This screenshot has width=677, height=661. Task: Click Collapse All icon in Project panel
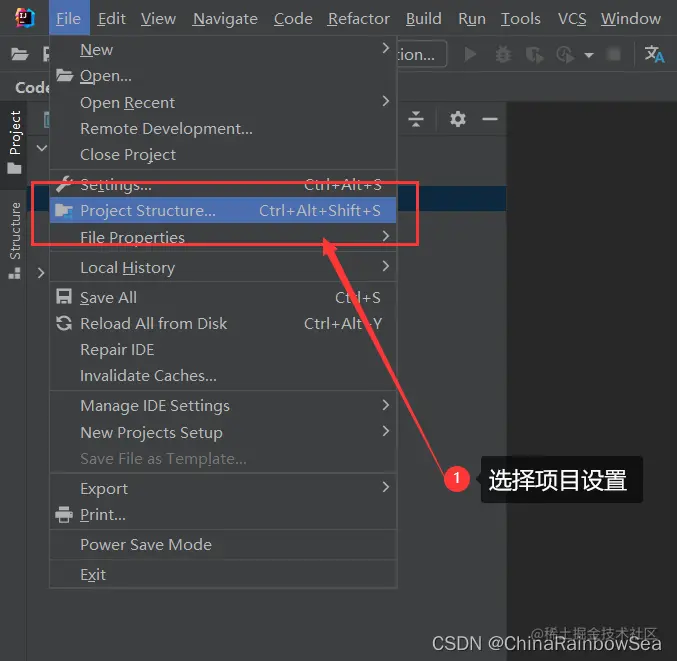(416, 119)
